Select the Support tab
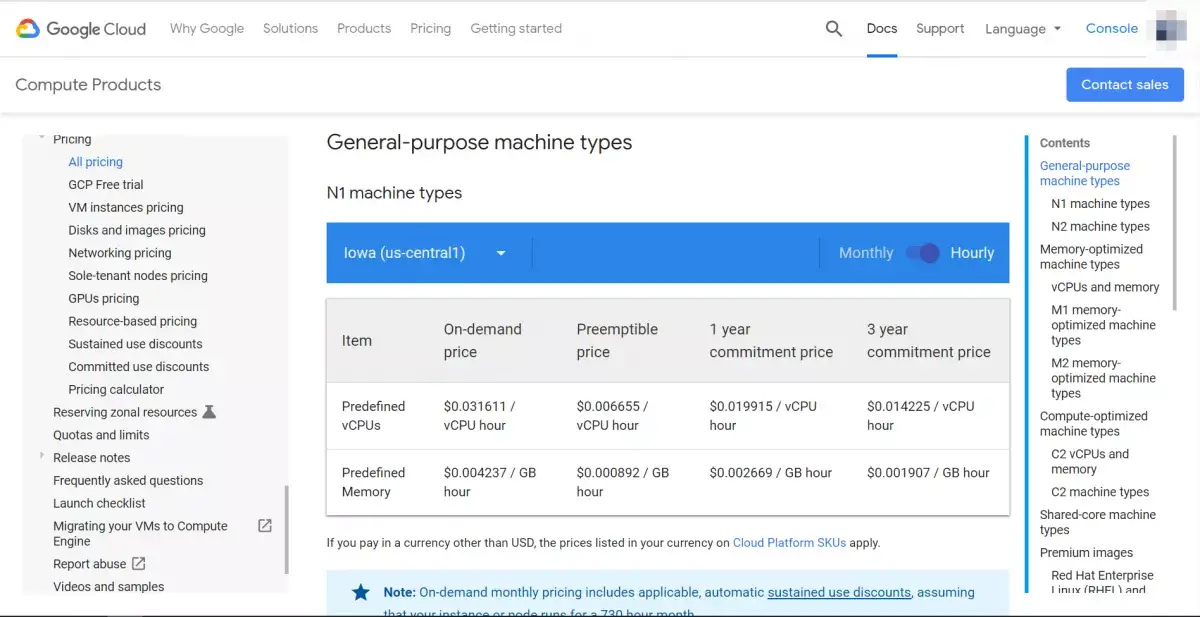The width and height of the screenshot is (1200, 617). pos(940,28)
